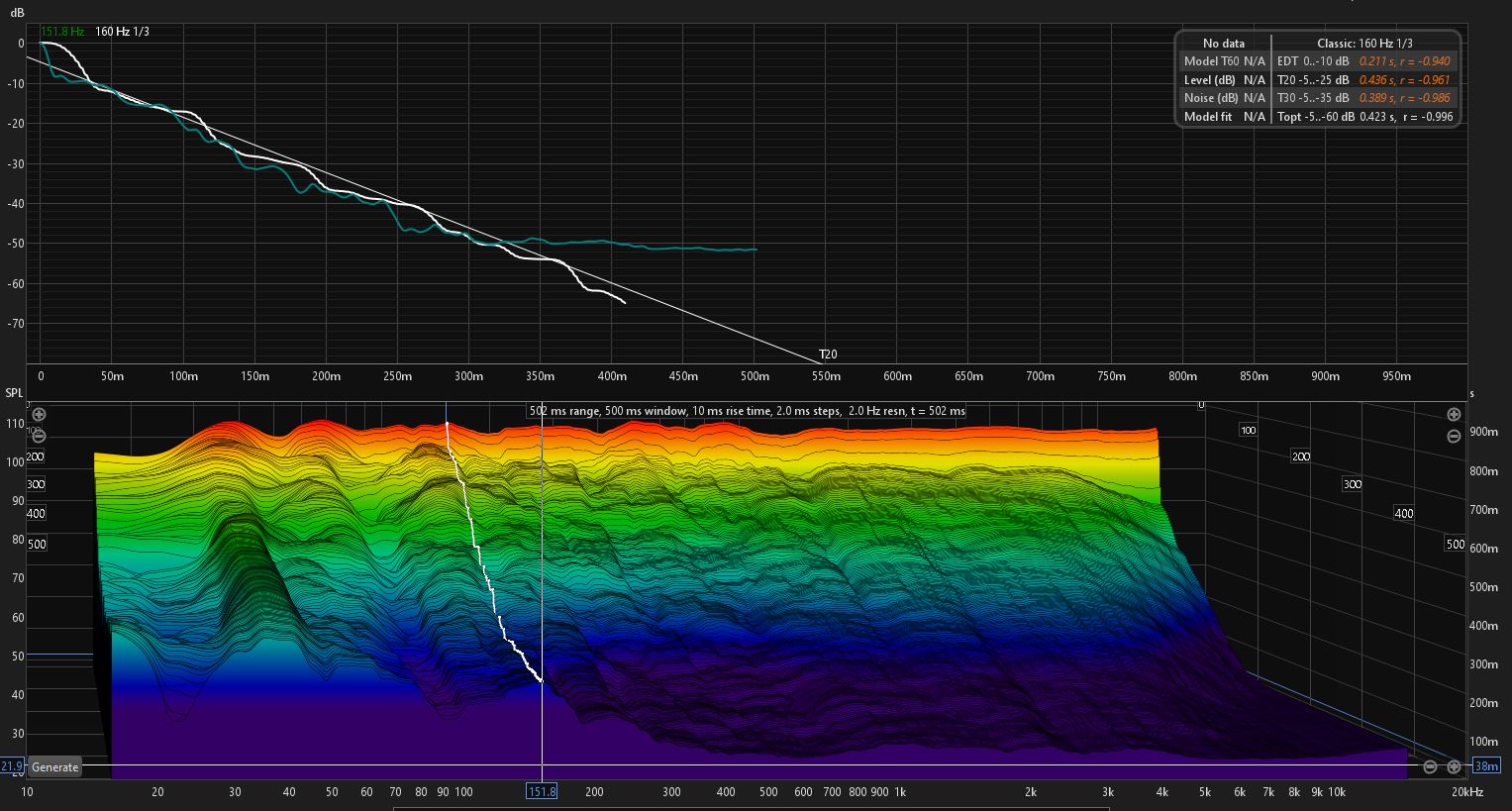The width and height of the screenshot is (1512, 811).
Task: Click the plus icon beside the 38m box
Action: point(1454,766)
